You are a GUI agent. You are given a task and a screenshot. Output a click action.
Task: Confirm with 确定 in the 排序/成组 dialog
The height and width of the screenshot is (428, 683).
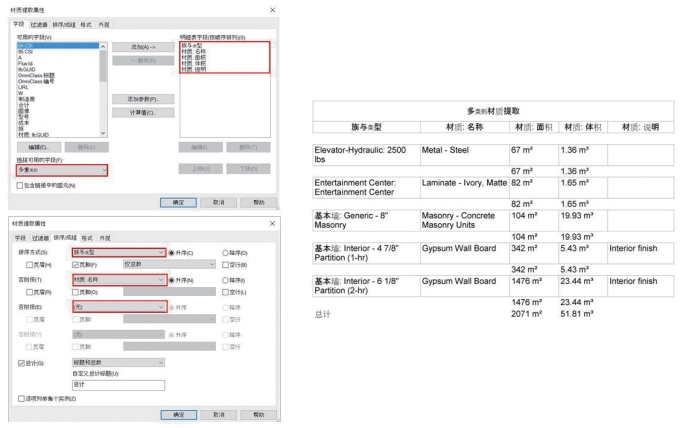pyautogui.click(x=179, y=415)
